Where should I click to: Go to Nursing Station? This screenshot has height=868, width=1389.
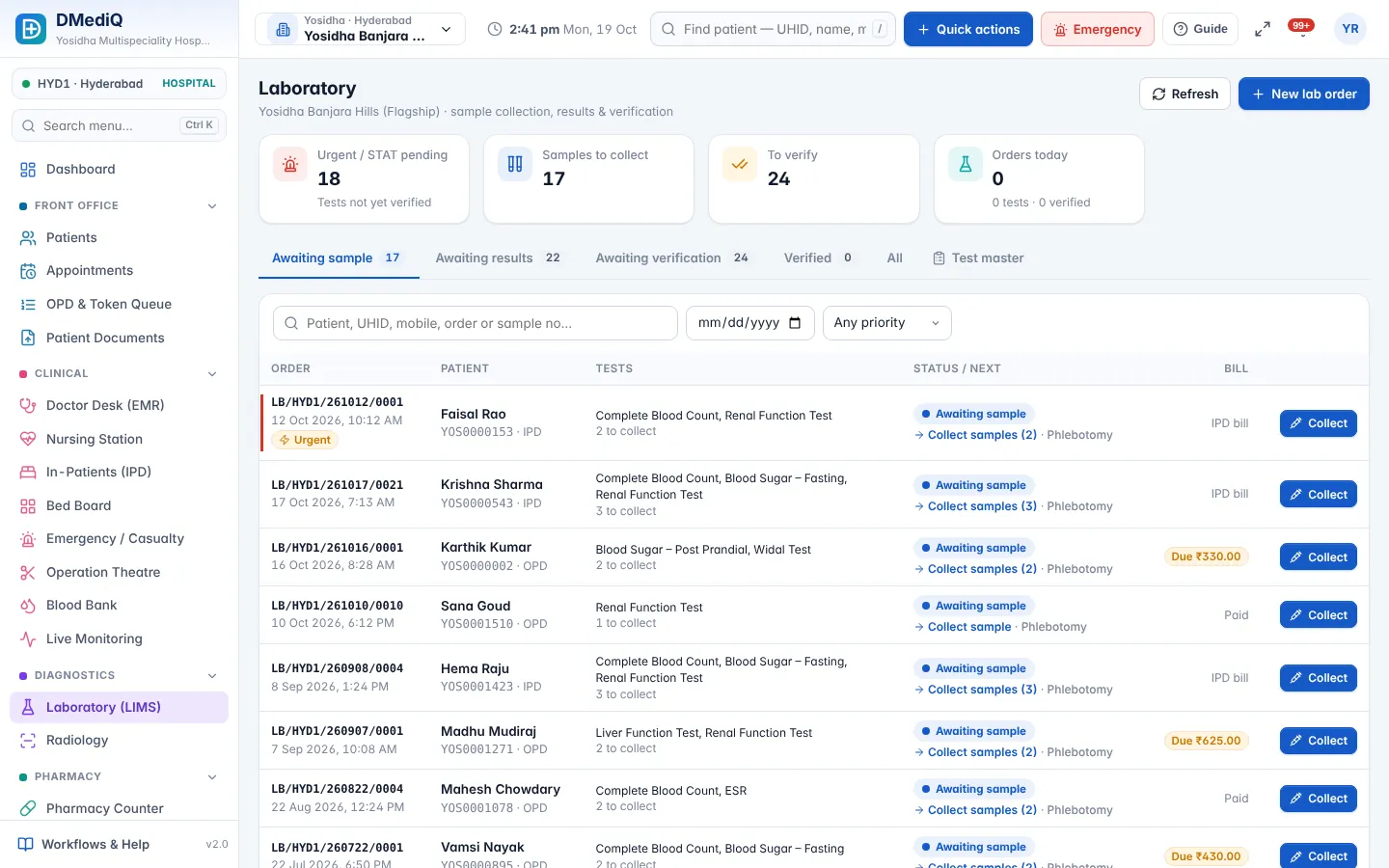pyautogui.click(x=119, y=439)
